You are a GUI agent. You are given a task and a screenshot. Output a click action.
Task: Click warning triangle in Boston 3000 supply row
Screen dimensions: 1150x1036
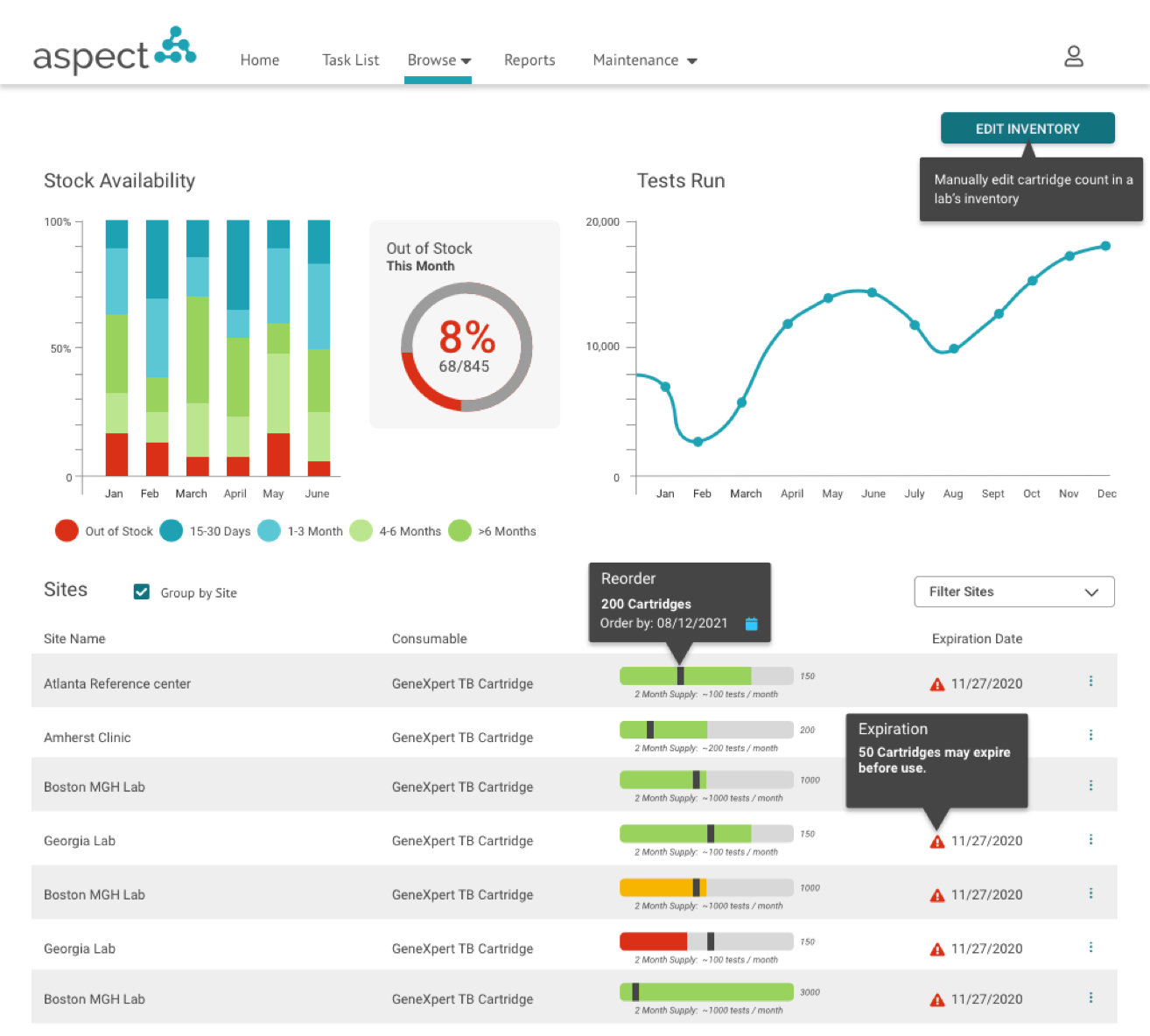(937, 1000)
